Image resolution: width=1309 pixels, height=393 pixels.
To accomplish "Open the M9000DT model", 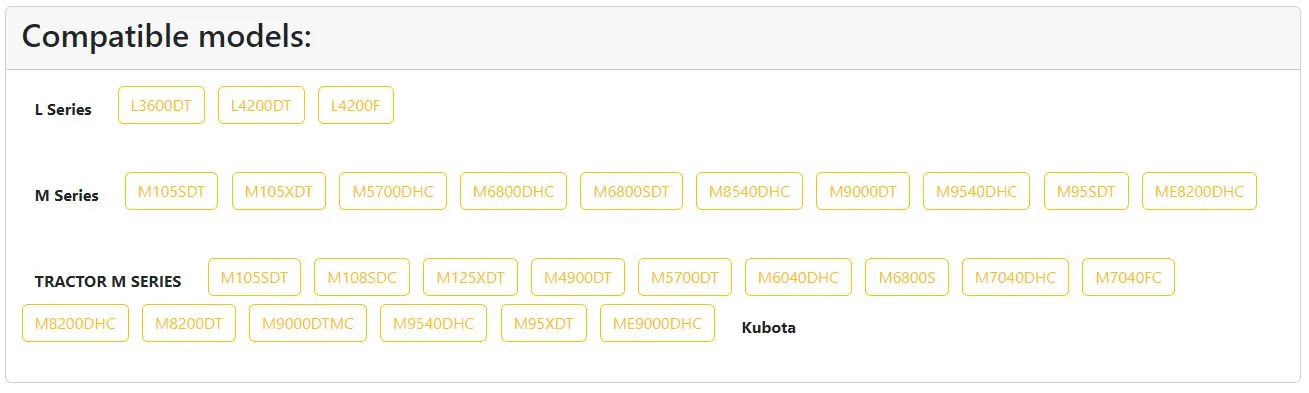I will tap(863, 191).
